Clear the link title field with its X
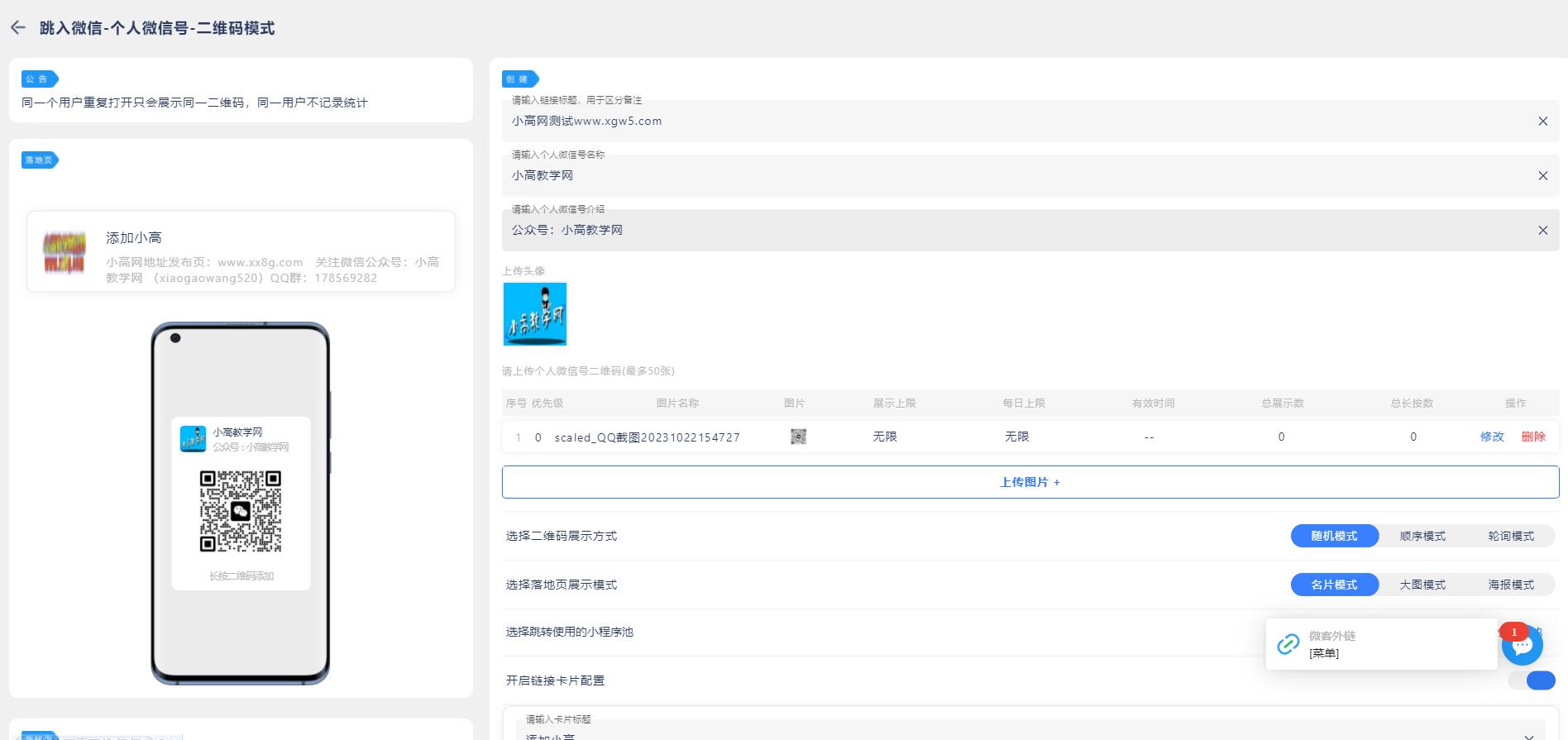 [1542, 122]
